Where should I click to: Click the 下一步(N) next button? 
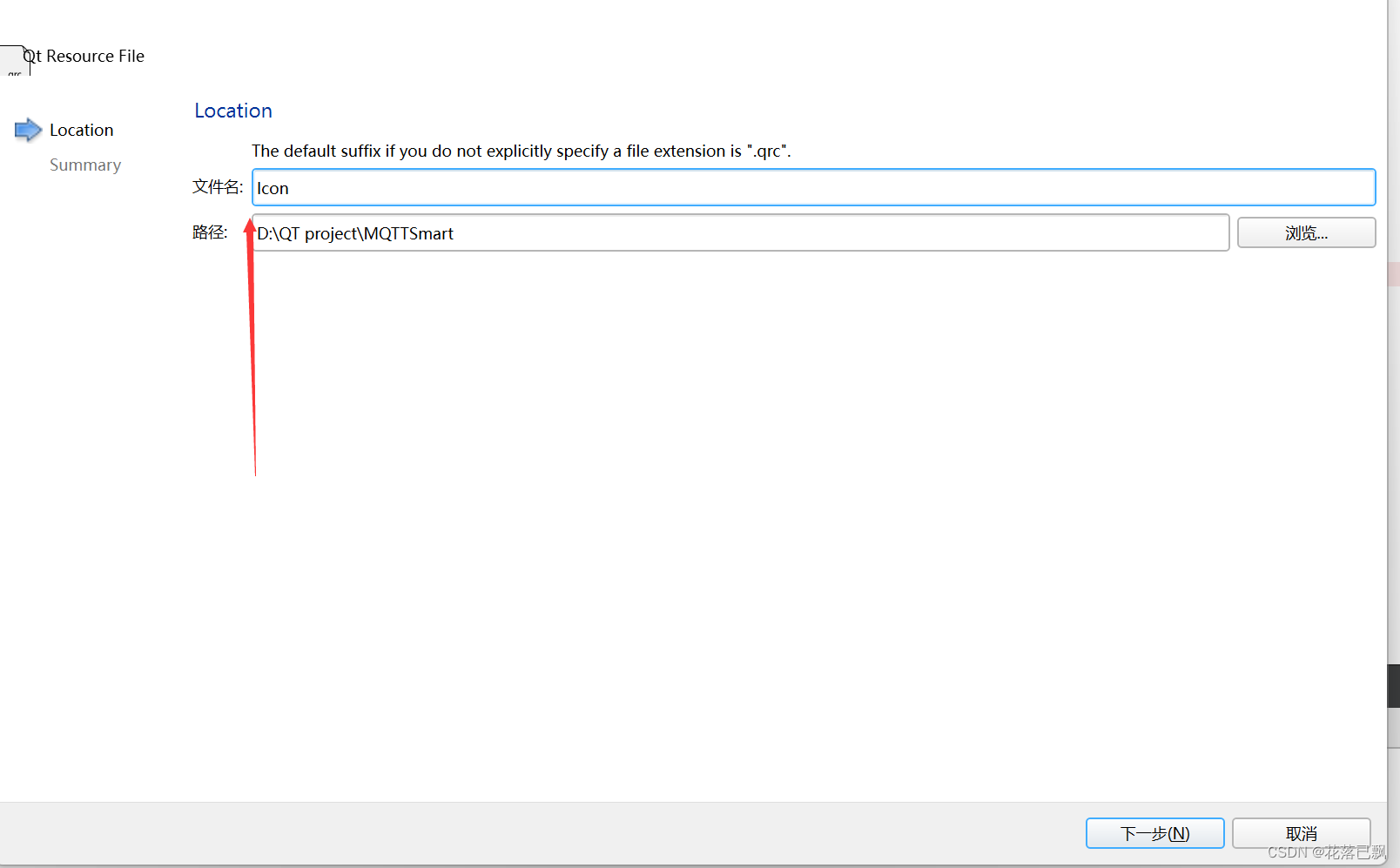[1154, 833]
